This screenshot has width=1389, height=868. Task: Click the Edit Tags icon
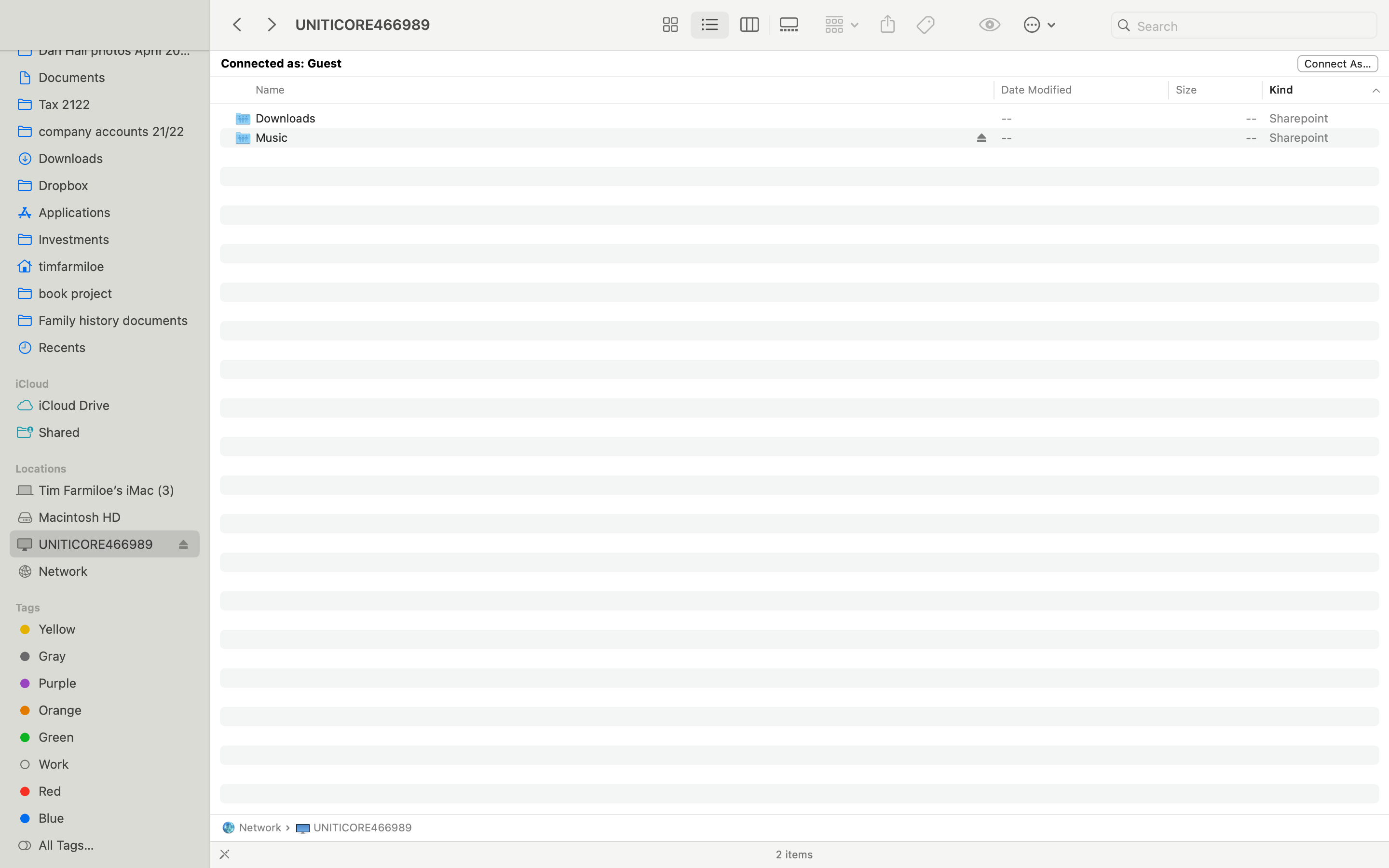tap(925, 25)
